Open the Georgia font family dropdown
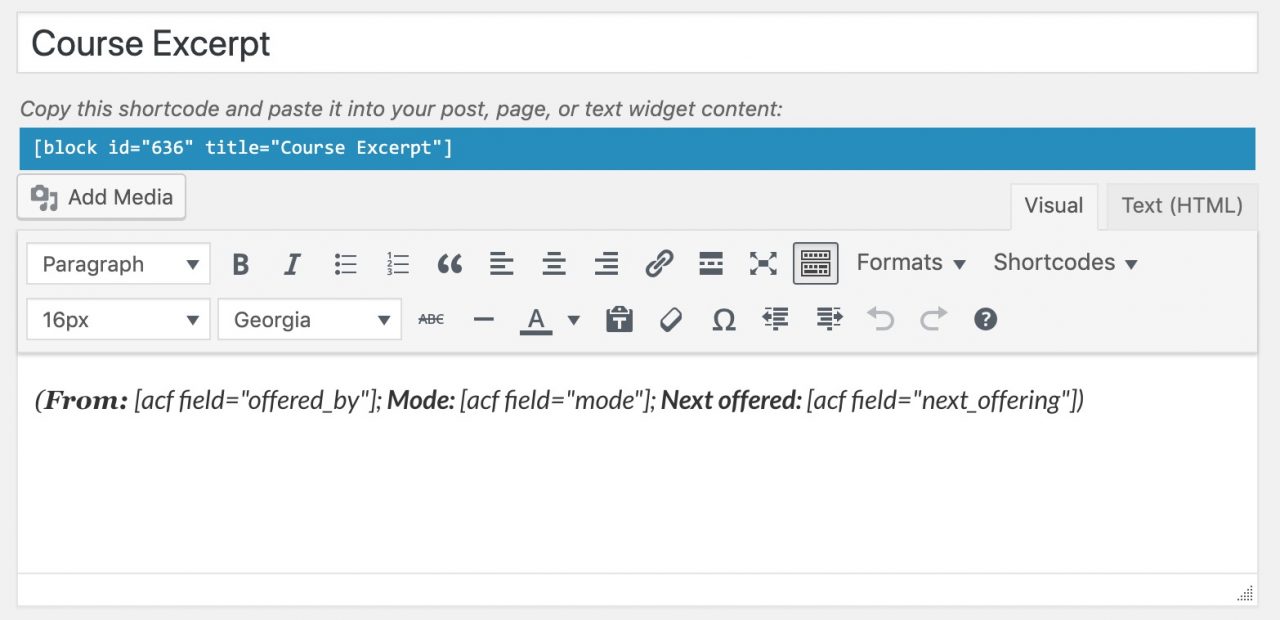The width and height of the screenshot is (1280, 620). 309,319
